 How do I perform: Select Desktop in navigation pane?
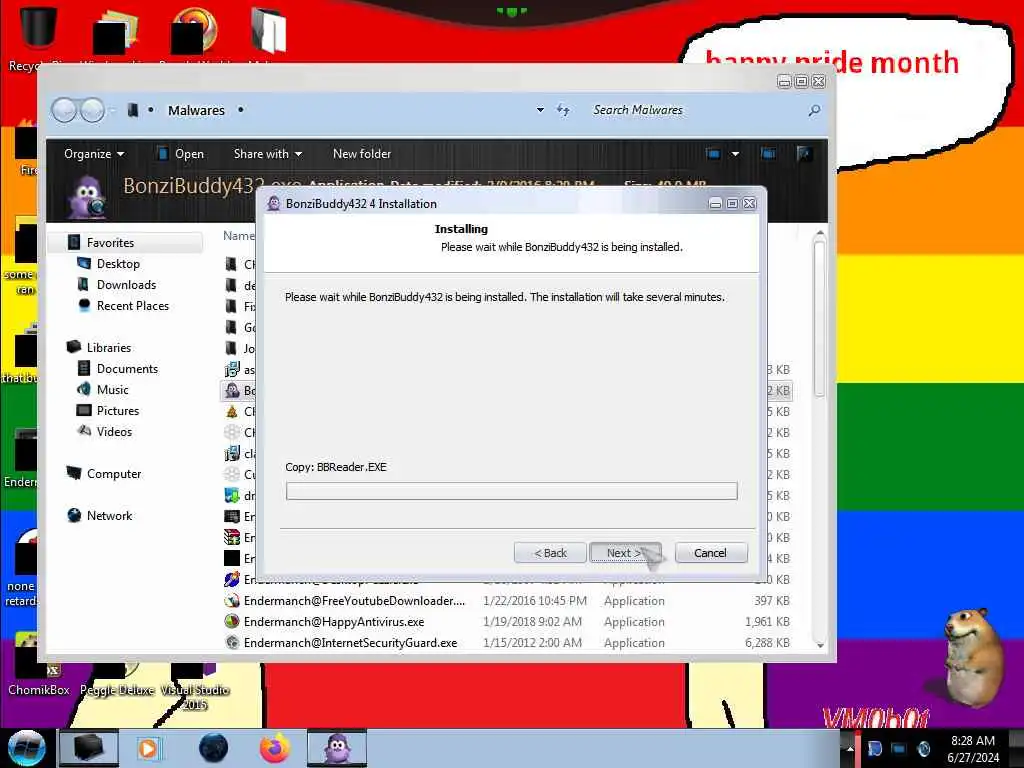tap(118, 264)
